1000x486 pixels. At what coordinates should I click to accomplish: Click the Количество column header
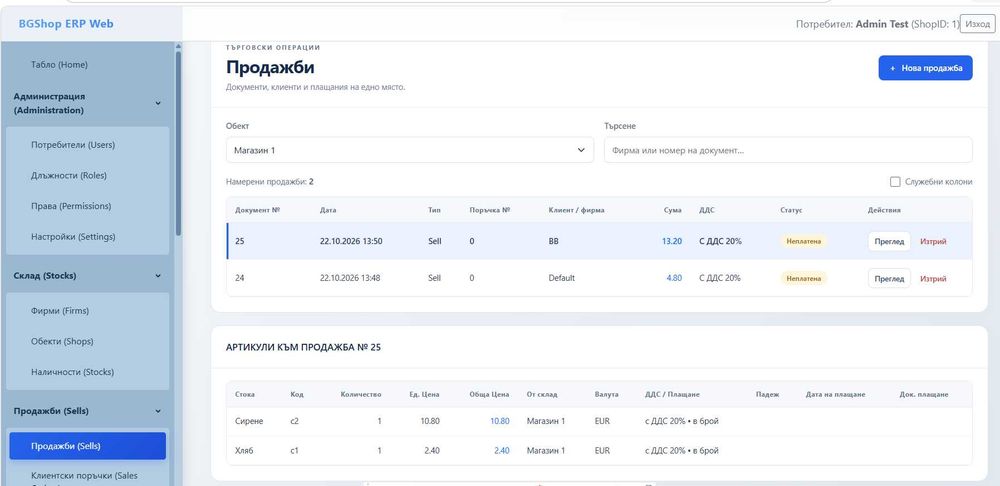click(x=361, y=394)
